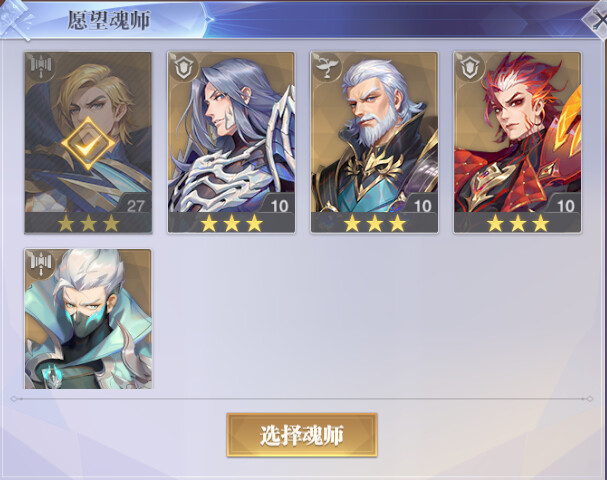Select the masked white-haired soul master card
The image size is (607, 480).
(88, 319)
